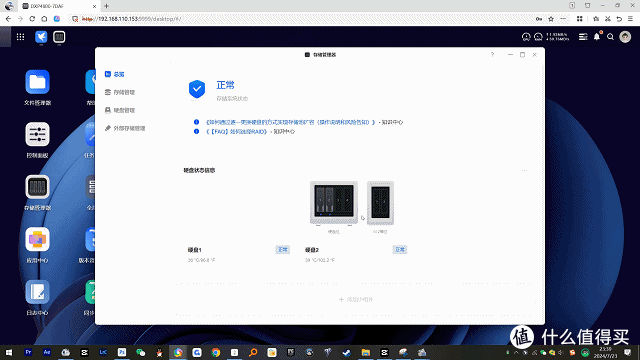Open the 日志中心 desktop icon
The image size is (640, 360).
(37, 292)
